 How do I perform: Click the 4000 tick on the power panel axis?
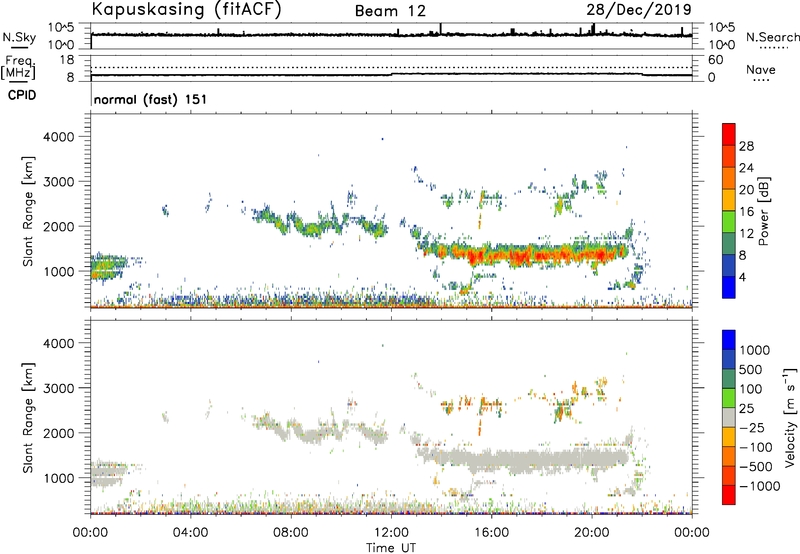59,137
